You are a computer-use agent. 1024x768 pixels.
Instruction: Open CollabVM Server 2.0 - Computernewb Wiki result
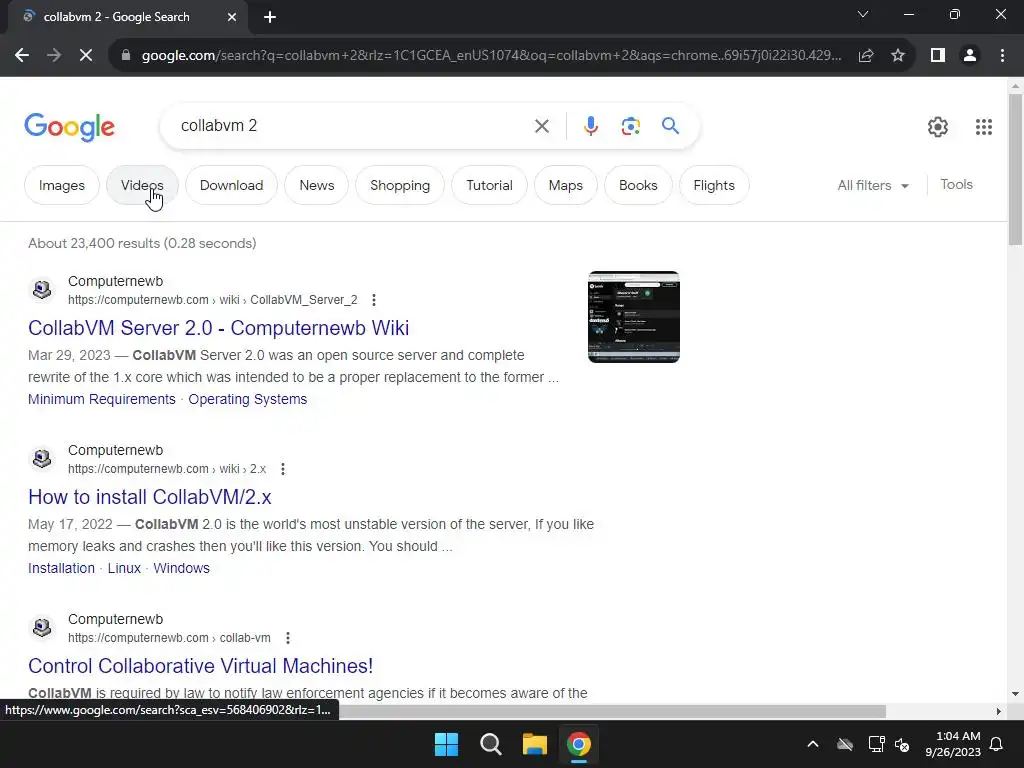pyautogui.click(x=218, y=328)
